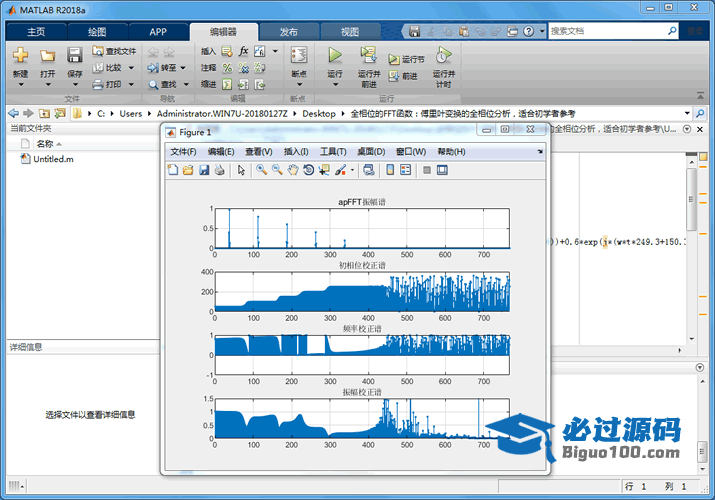
Task: Click Run and Advance (运行并前进) icon
Action: tap(368, 55)
